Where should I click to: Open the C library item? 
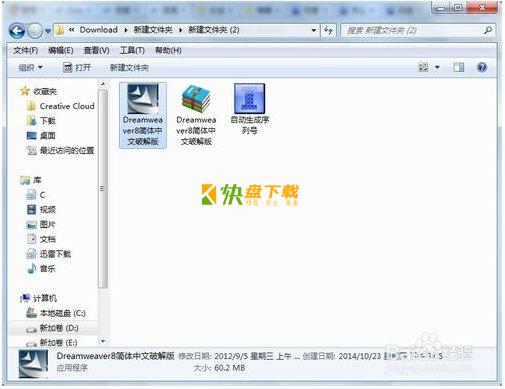point(36,195)
